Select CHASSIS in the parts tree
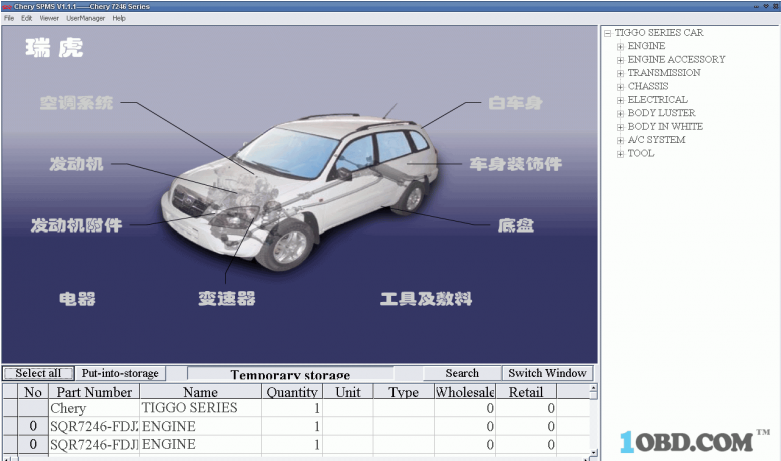Viewport: 781px width, 461px height. (647, 86)
